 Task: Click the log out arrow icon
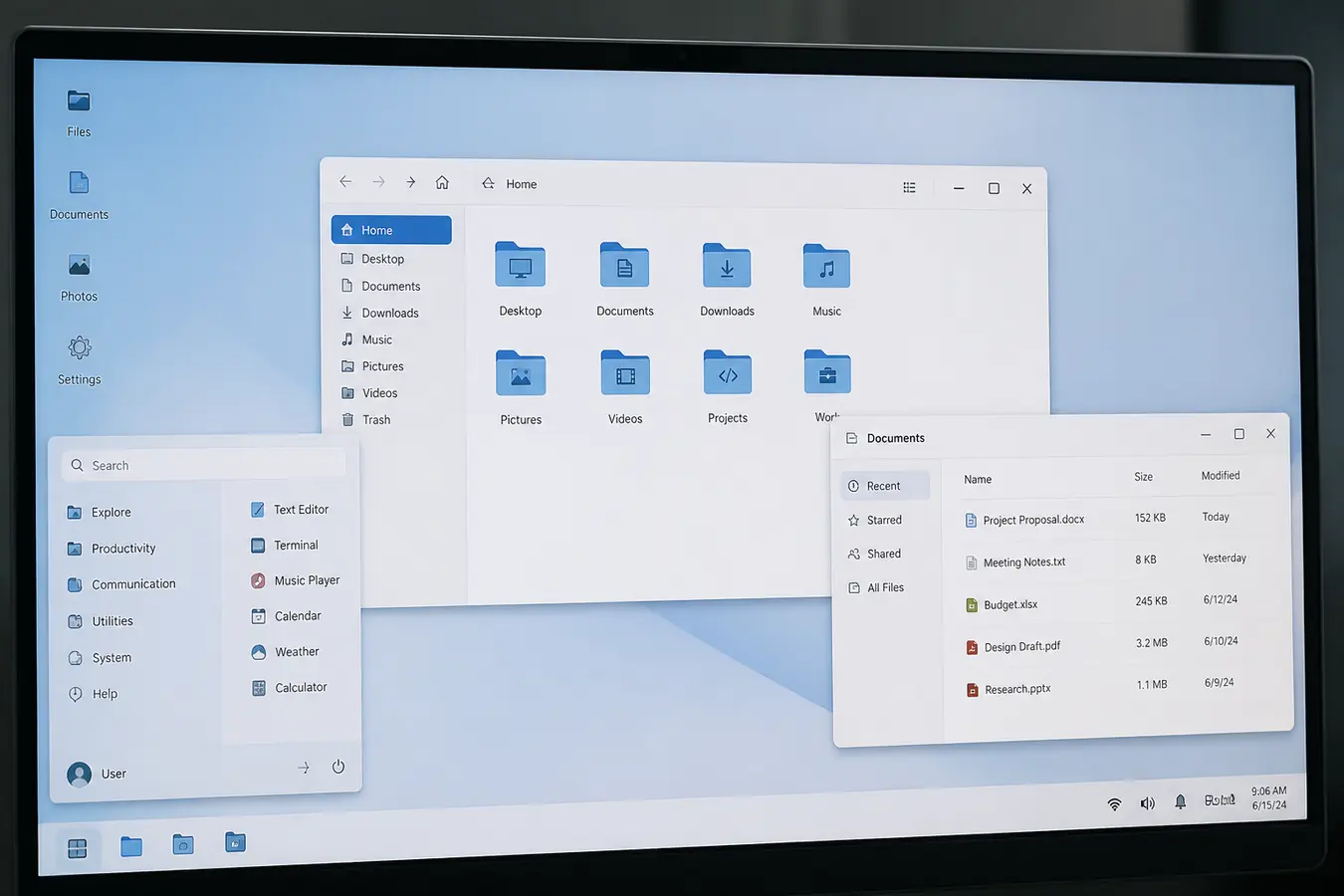304,768
